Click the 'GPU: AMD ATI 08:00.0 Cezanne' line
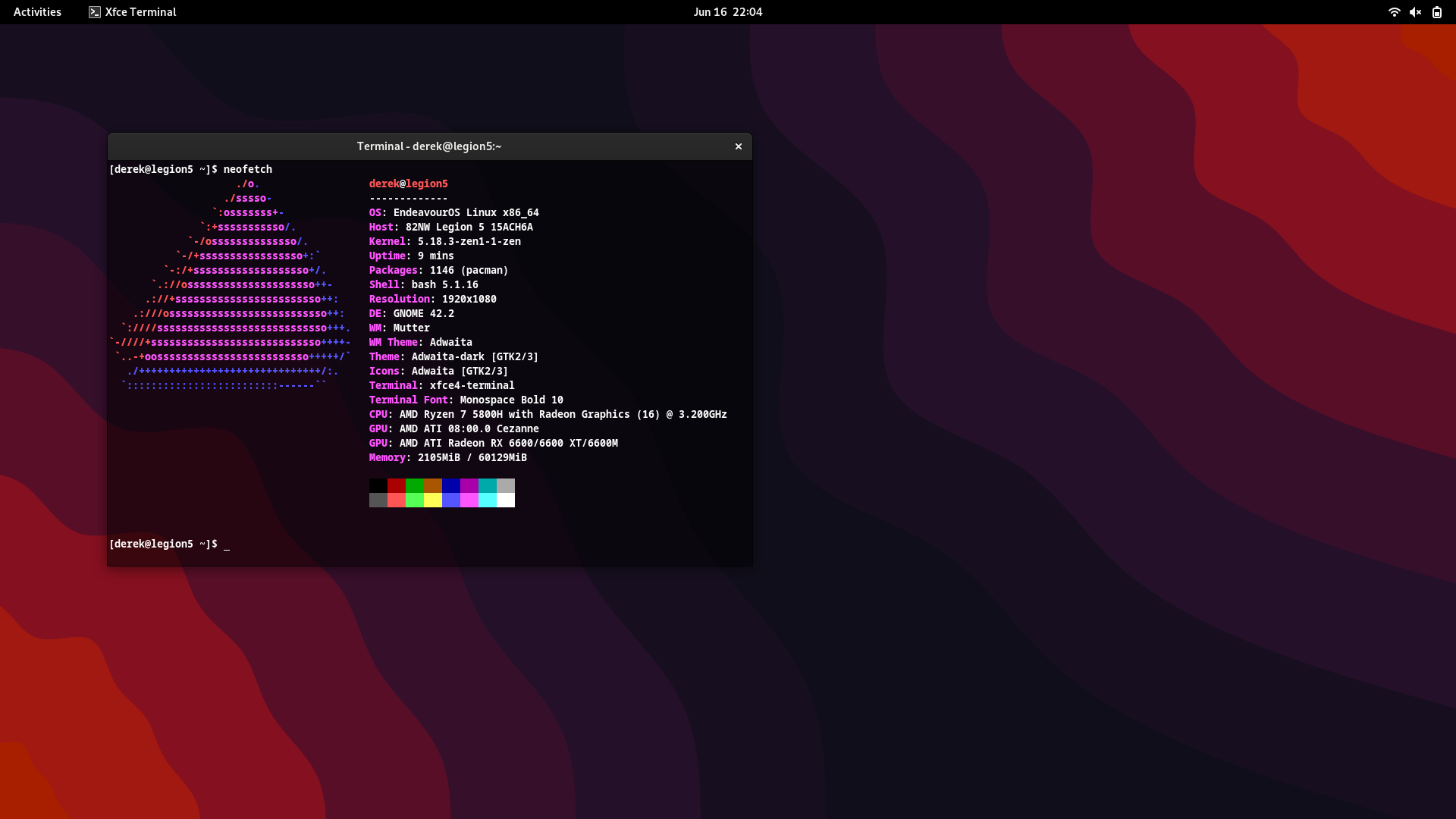1456x819 pixels. pyautogui.click(x=454, y=428)
